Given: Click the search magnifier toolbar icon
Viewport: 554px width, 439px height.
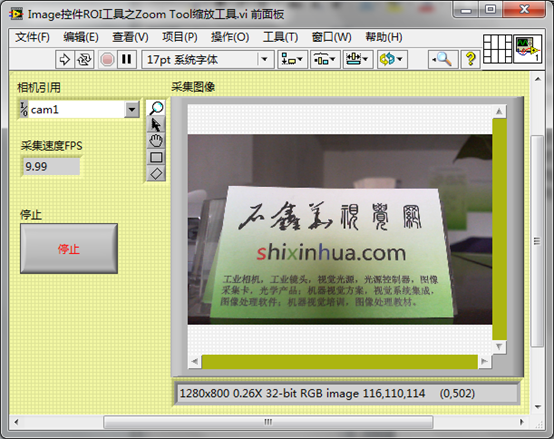Looking at the screenshot, I should [443, 59].
